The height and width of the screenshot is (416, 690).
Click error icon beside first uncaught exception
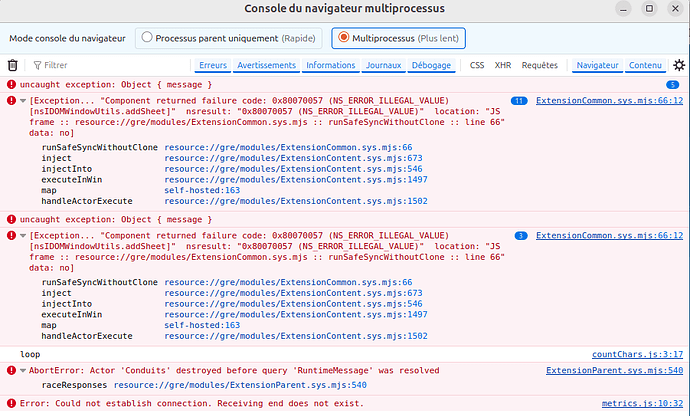tap(11, 85)
